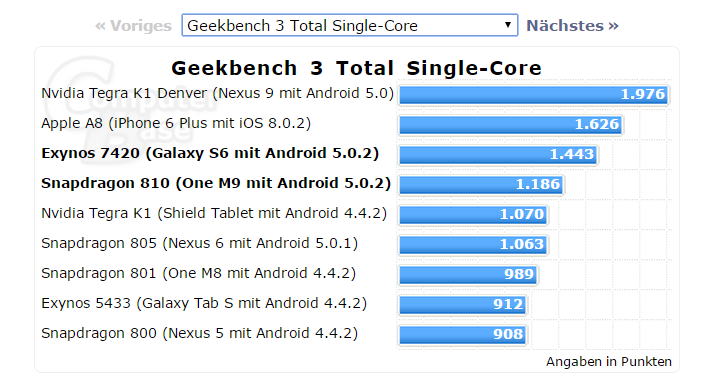Click the Snapdragon 805 Nexus 6 label
701x378 pixels.
199,244
